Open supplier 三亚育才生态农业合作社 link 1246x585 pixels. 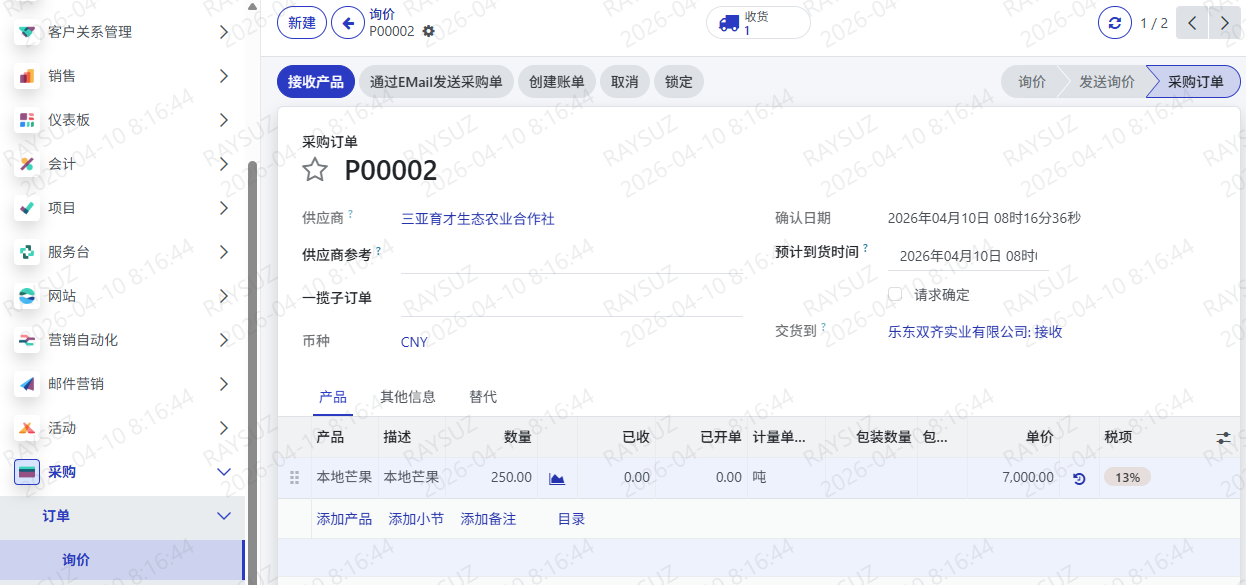(x=478, y=218)
